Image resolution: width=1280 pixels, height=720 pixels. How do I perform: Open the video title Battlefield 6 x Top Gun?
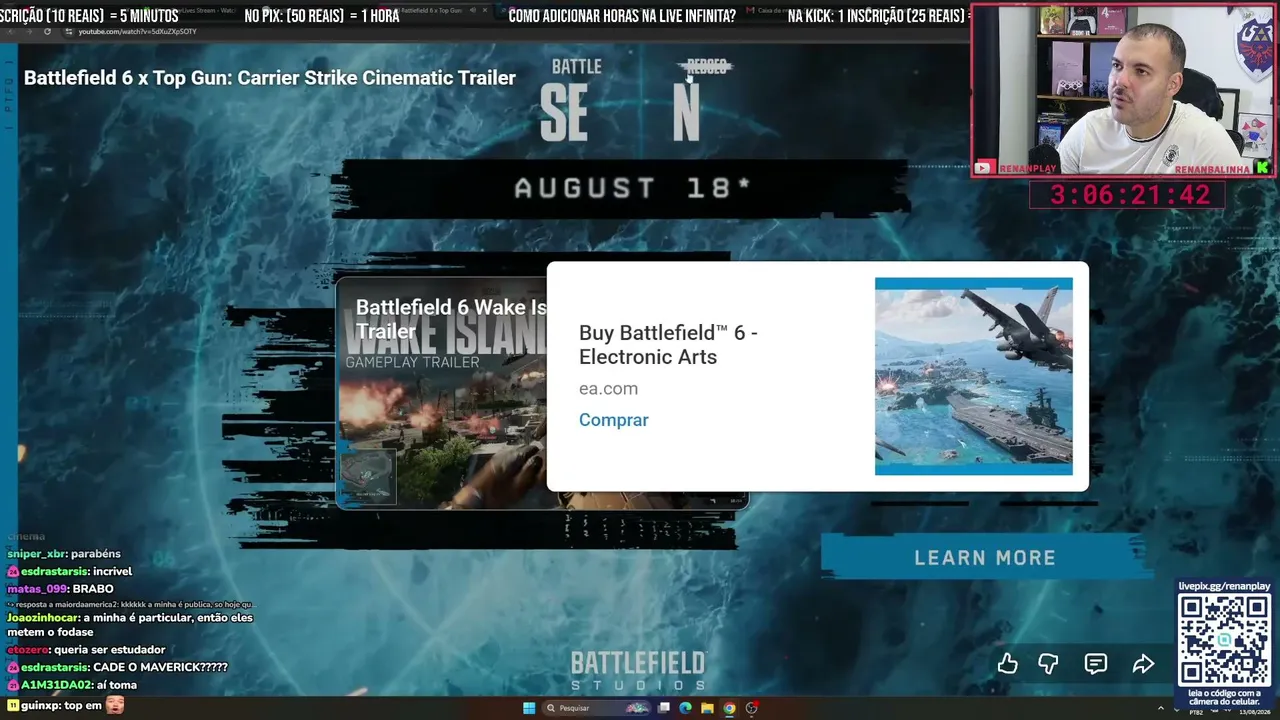click(x=270, y=78)
